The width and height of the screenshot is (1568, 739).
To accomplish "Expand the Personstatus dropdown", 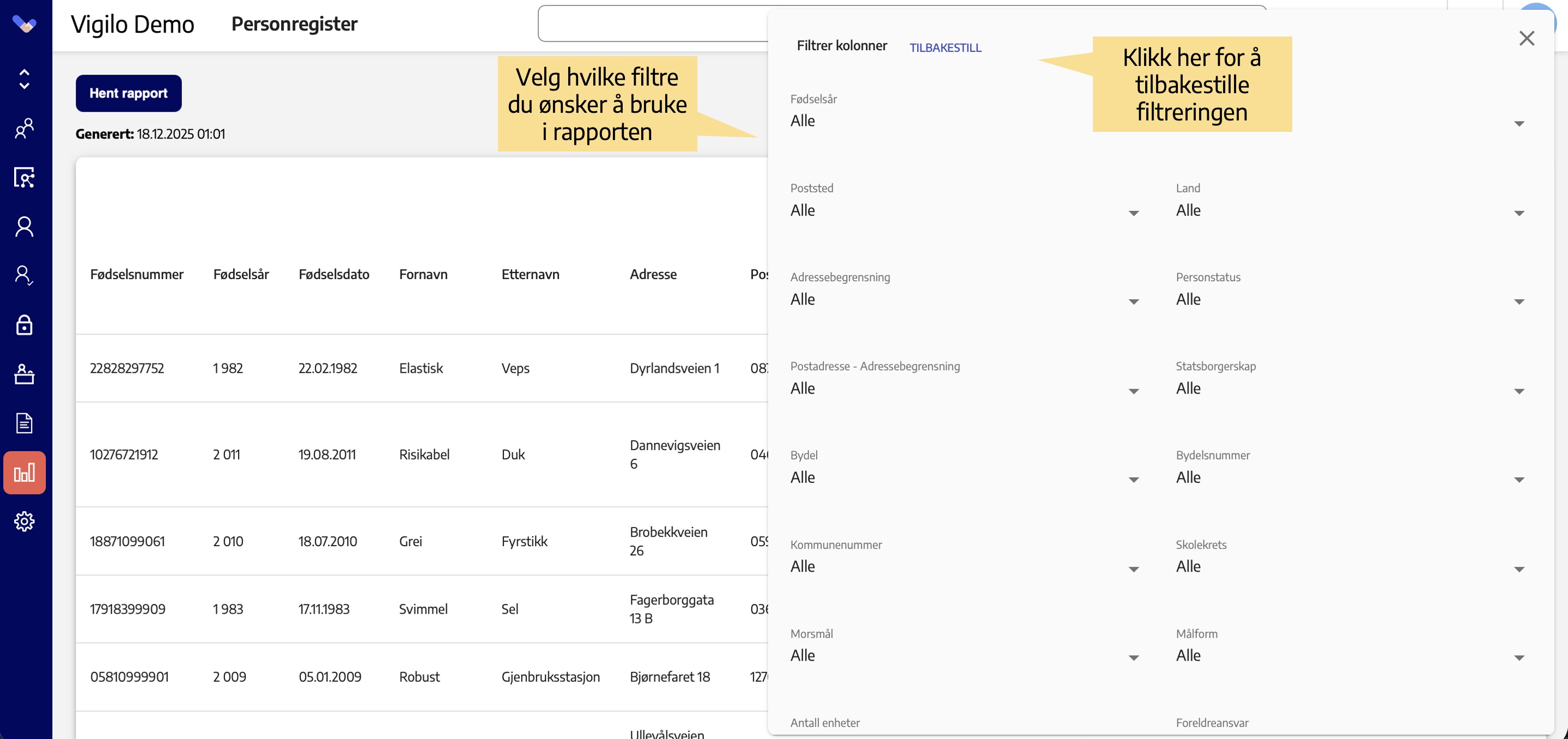I will pyautogui.click(x=1351, y=299).
